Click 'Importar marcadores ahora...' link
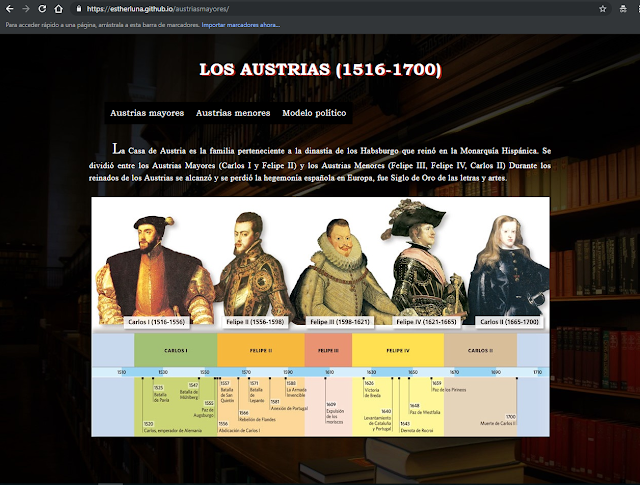The width and height of the screenshot is (640, 485). 241,25
